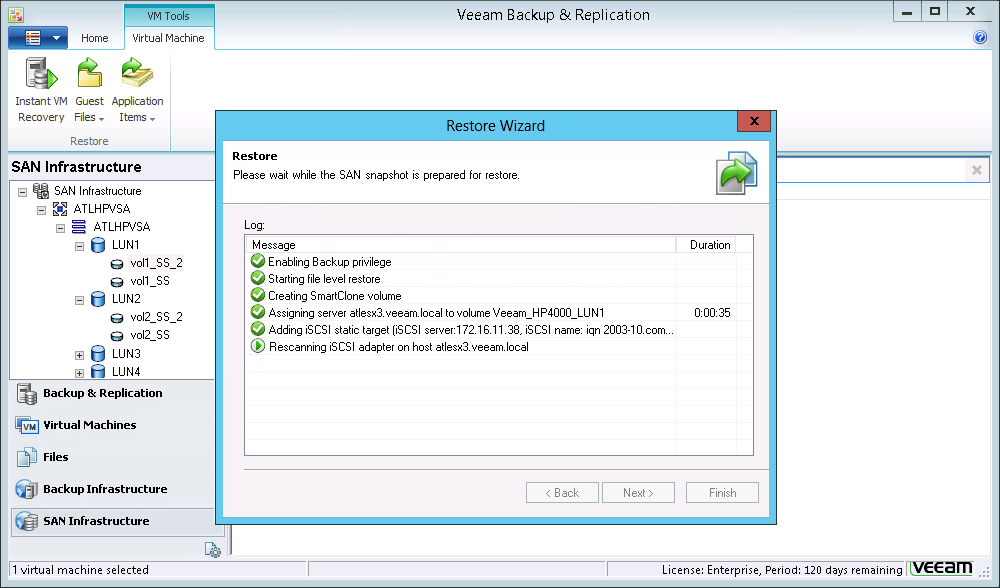Click the ATLHPVSA management group icon
Screen dimensions: 1000x588
point(60,209)
